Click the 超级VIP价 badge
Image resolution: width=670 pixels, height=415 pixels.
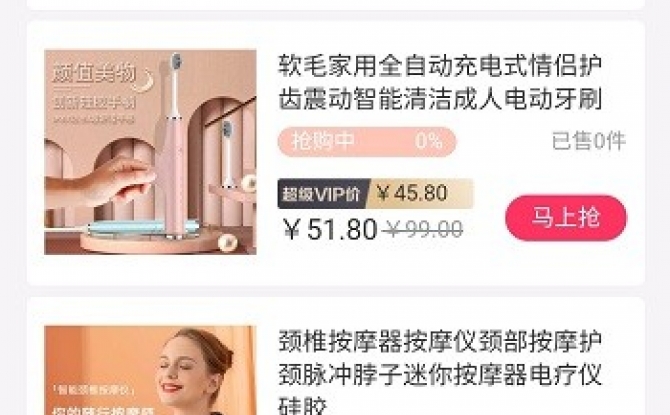(322, 194)
